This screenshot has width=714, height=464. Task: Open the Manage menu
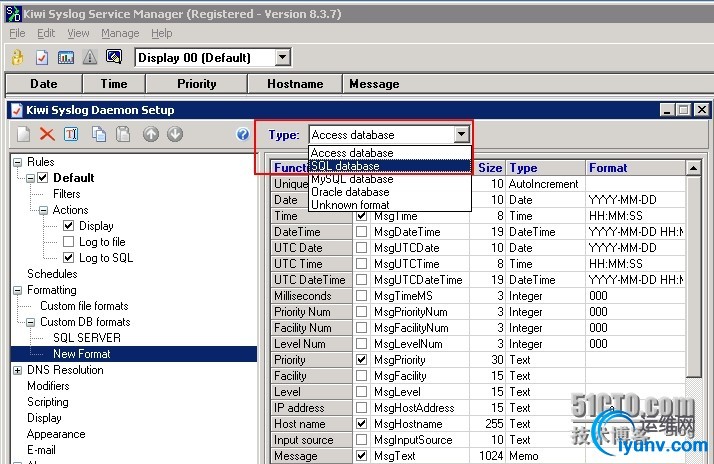[x=120, y=33]
